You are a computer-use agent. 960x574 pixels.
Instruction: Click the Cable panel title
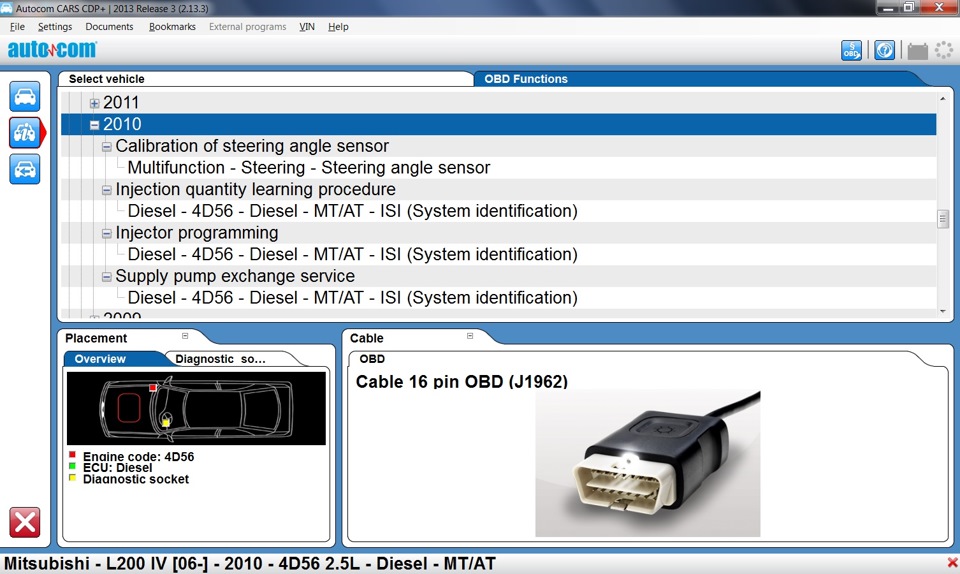[367, 338]
